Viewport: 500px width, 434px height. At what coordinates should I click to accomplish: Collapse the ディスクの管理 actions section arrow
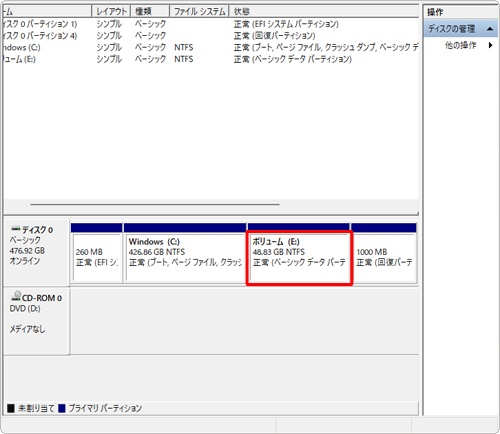pos(490,29)
